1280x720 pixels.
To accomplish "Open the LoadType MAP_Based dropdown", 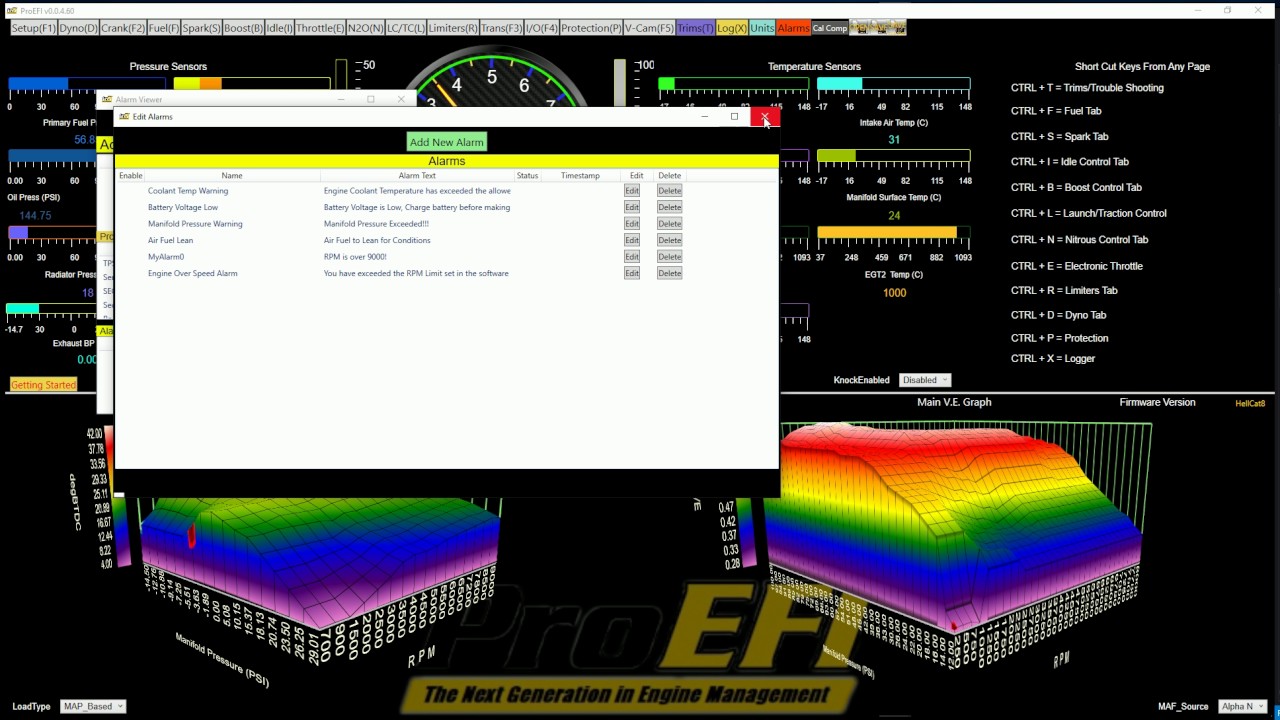I will 93,706.
